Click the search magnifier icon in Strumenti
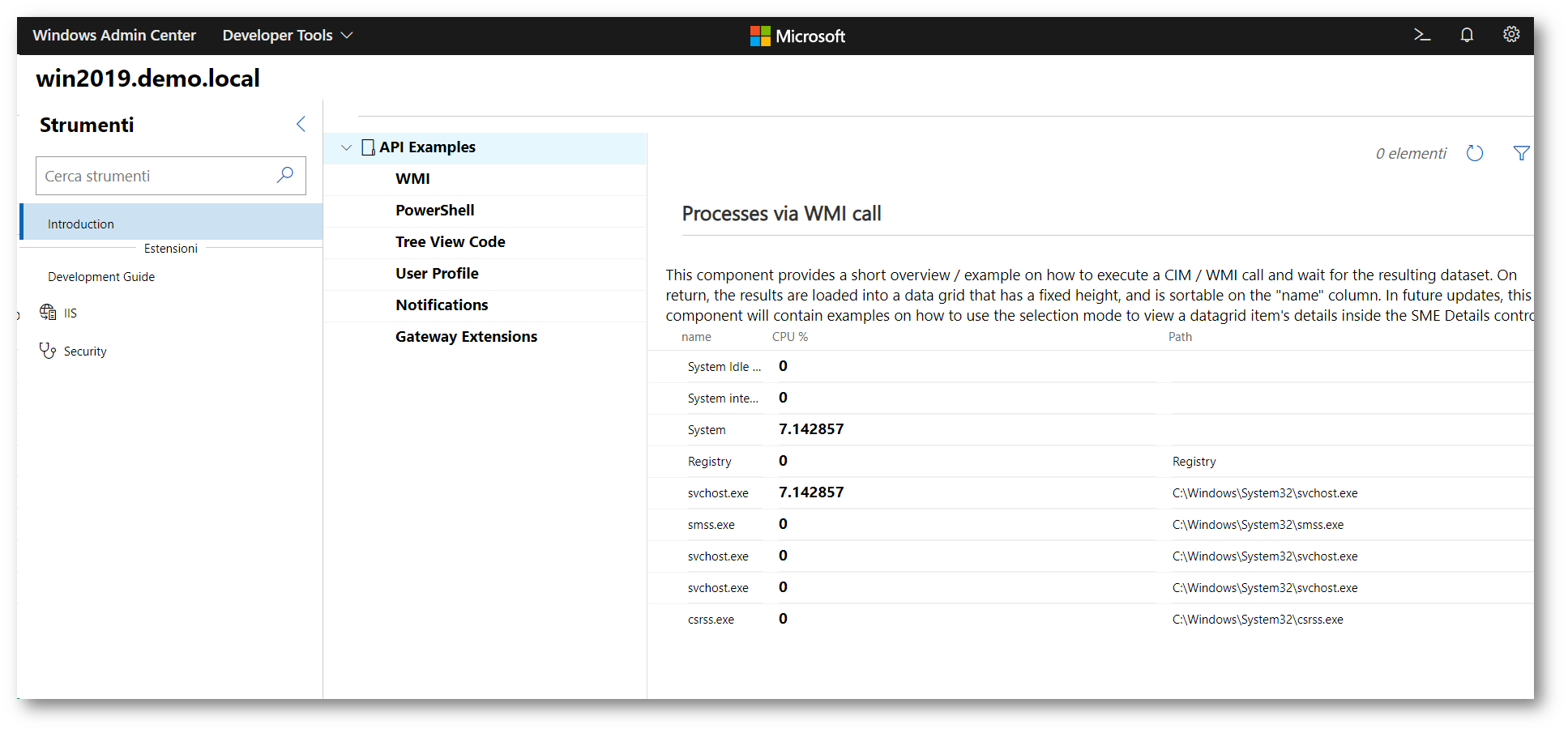The image size is (1568, 733). coord(284,175)
